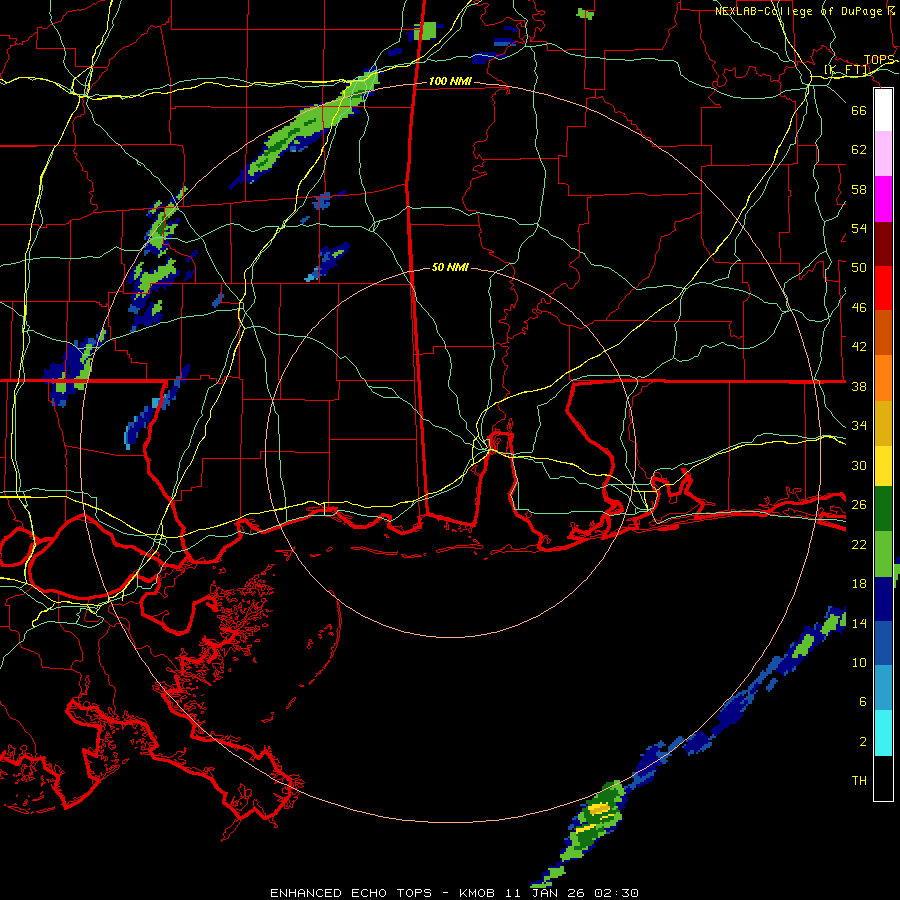
Task: Click the 100 NMI range ring label
Action: pos(450,82)
